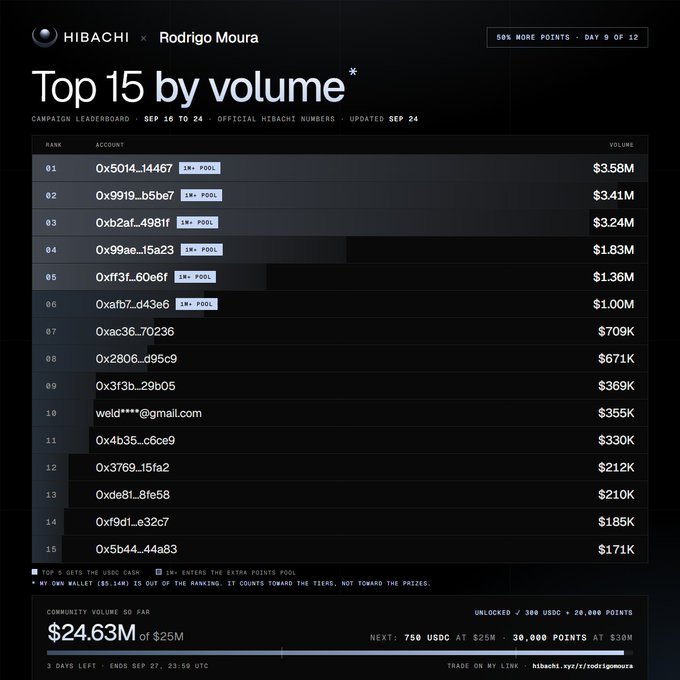Click the Top 15 by volume heading
This screenshot has width=680, height=680.
click(188, 87)
